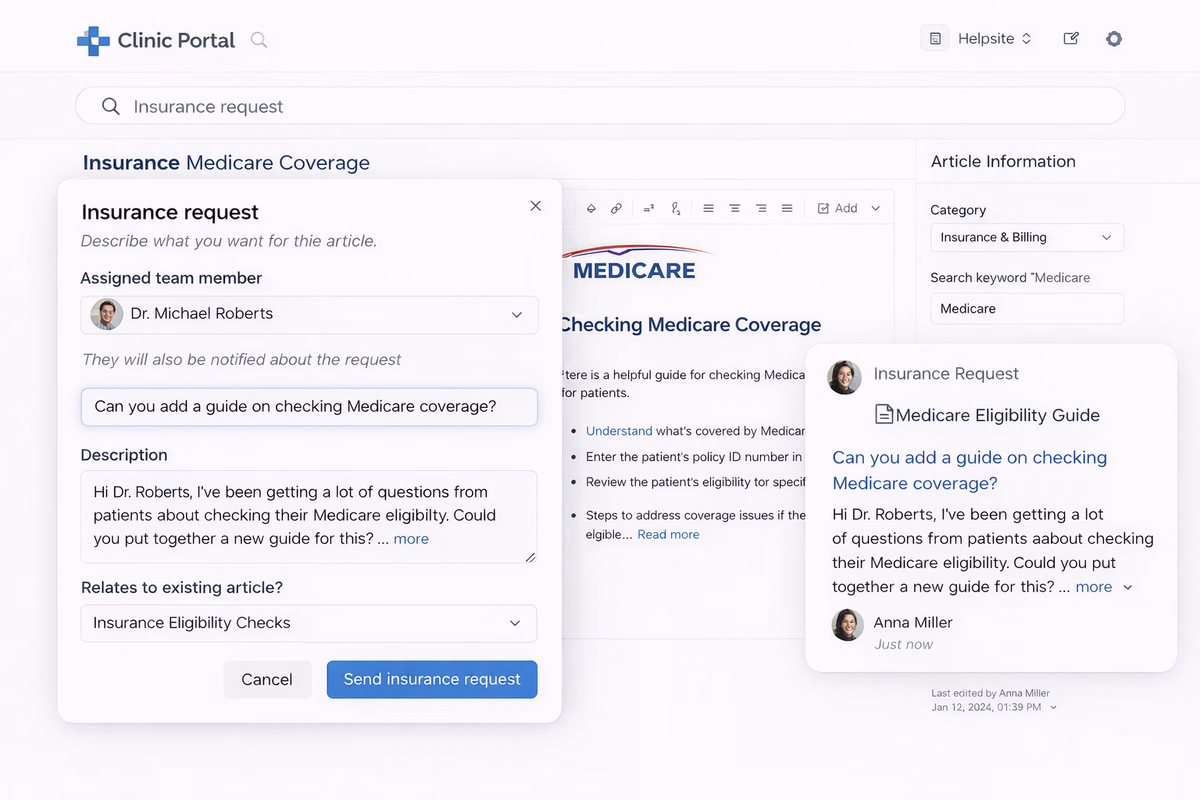
Task: Click the compose edit icon in header
Action: tap(1071, 39)
